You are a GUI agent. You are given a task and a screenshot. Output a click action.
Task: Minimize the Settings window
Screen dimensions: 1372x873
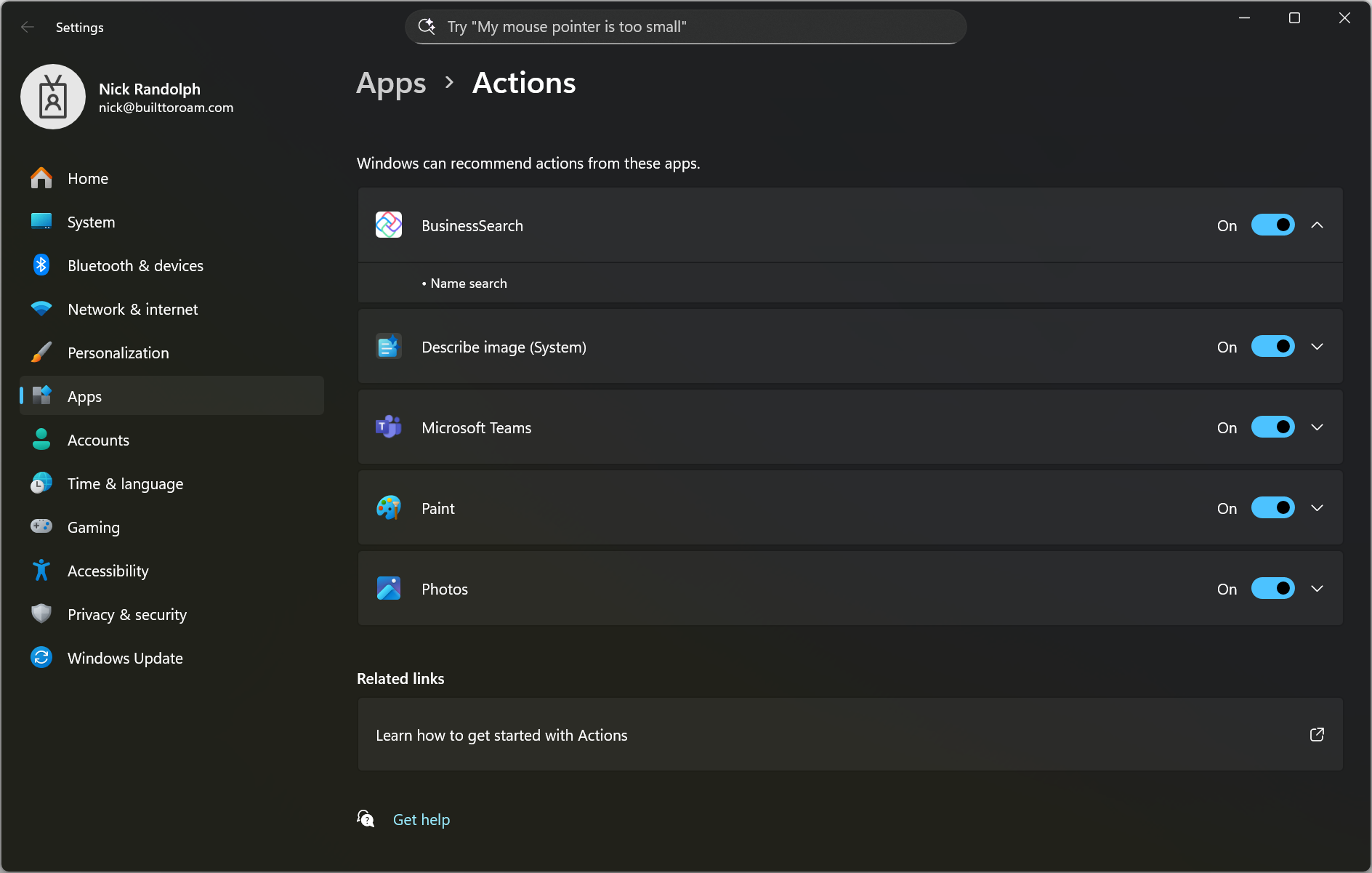coord(1244,18)
